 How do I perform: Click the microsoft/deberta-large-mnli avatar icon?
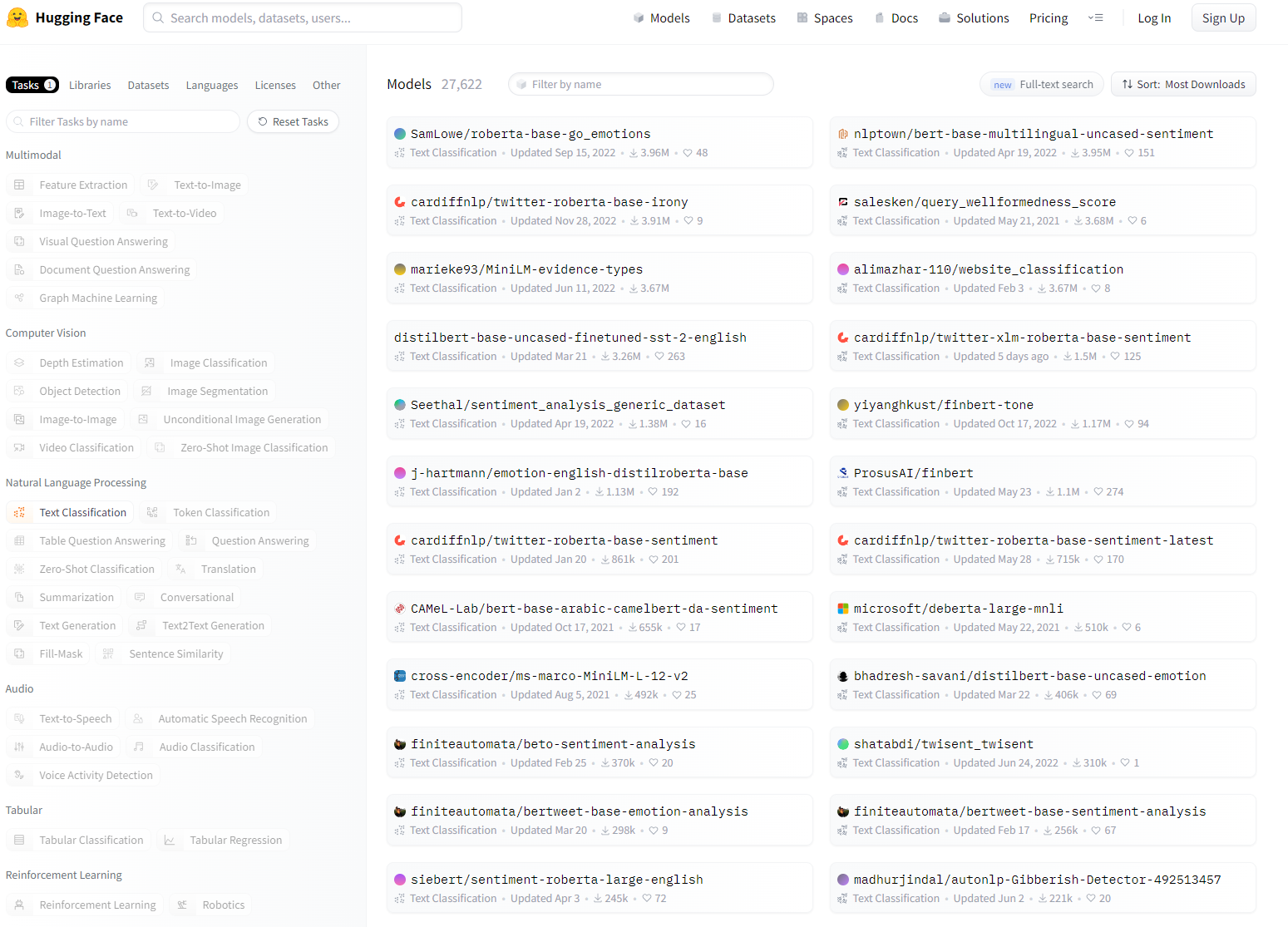pyautogui.click(x=843, y=609)
